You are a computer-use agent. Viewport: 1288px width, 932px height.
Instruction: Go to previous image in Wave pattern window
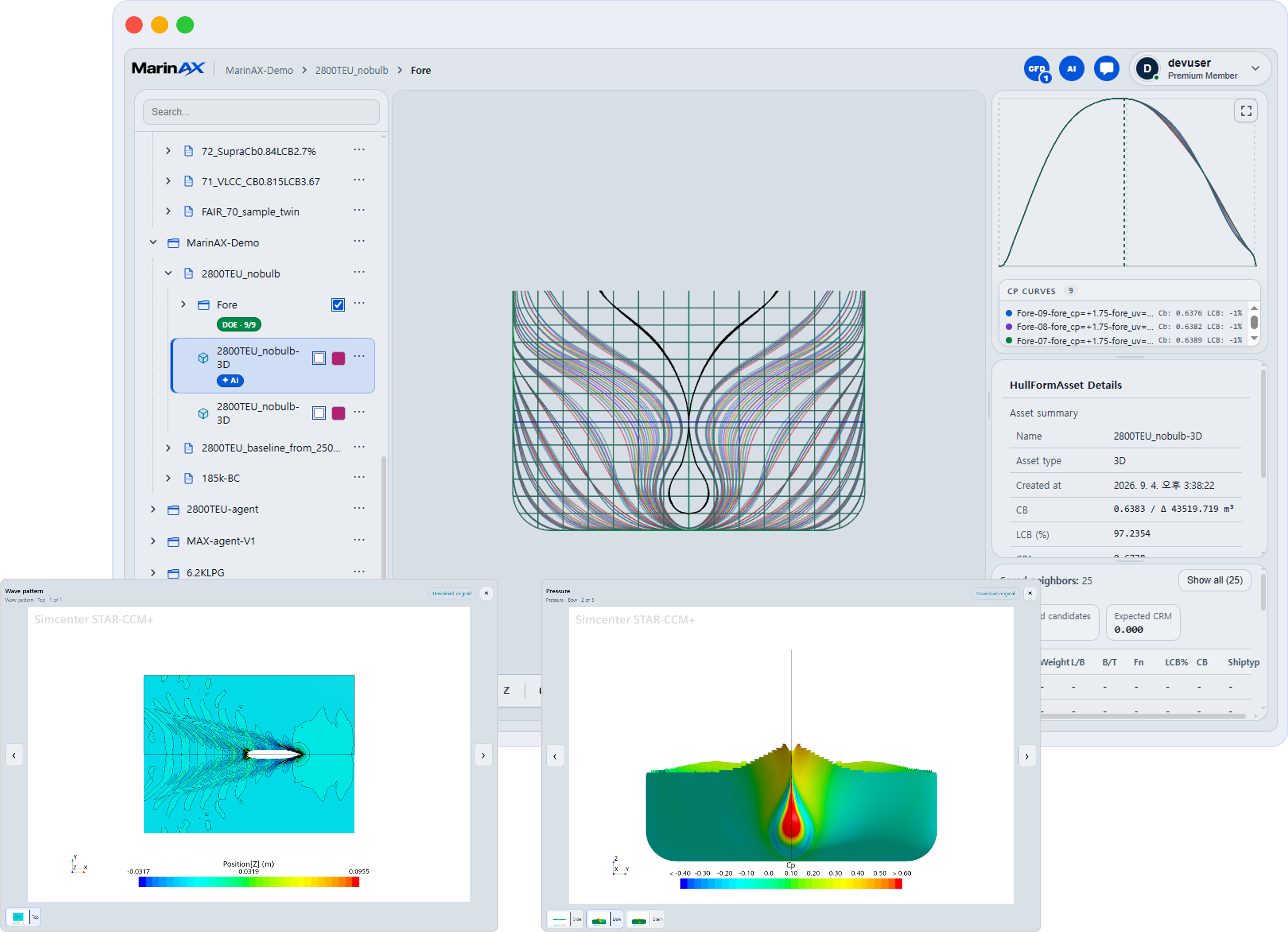(x=14, y=755)
